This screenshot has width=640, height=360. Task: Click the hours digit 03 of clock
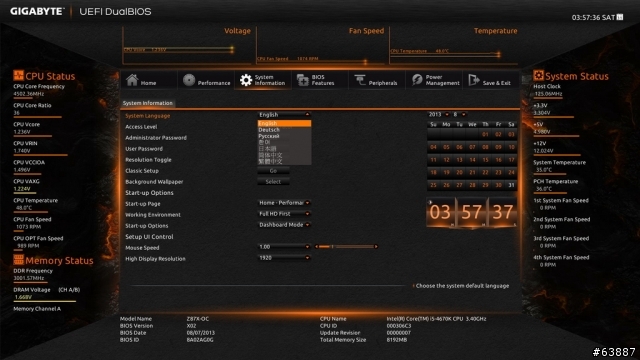pos(440,212)
